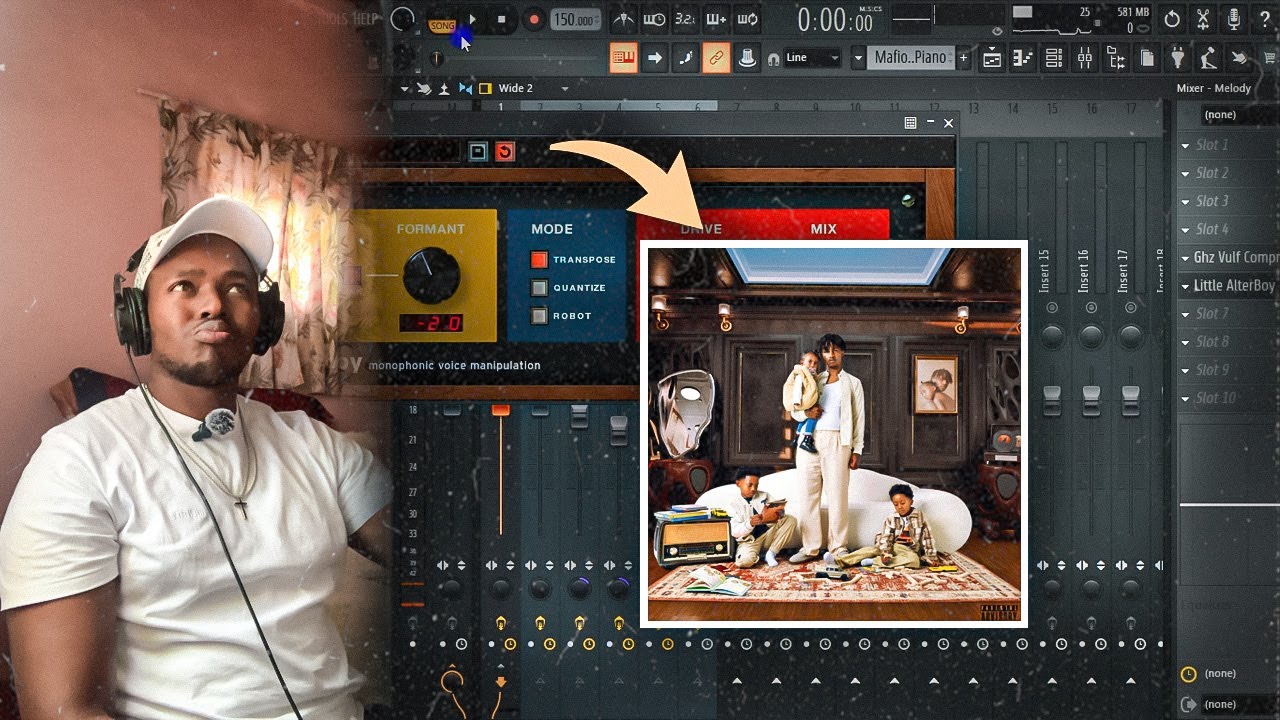This screenshot has width=1280, height=720.
Task: Toggle loop recording icon
Action: coord(747,19)
